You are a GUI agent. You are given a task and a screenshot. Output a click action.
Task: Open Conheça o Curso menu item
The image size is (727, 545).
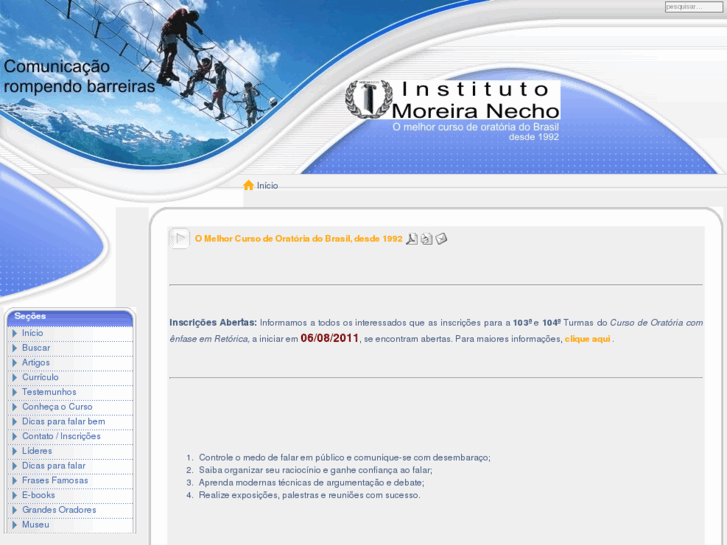57,407
